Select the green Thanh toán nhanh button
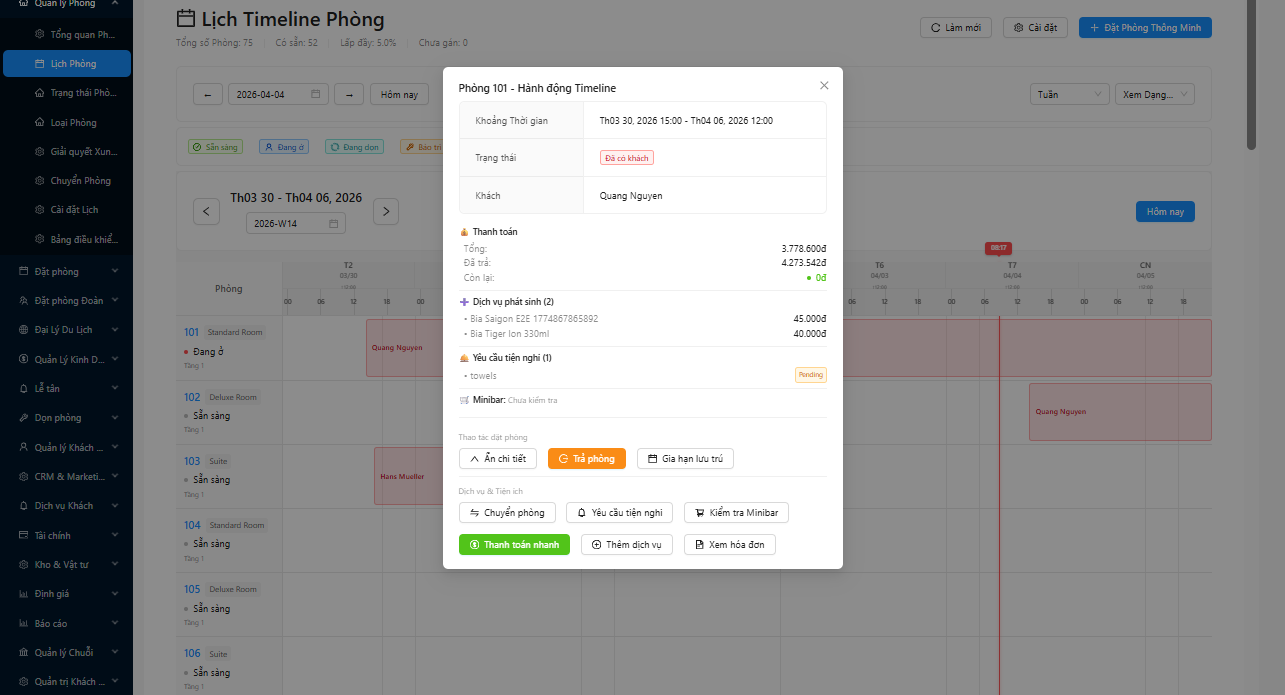The image size is (1285, 695). (x=514, y=544)
